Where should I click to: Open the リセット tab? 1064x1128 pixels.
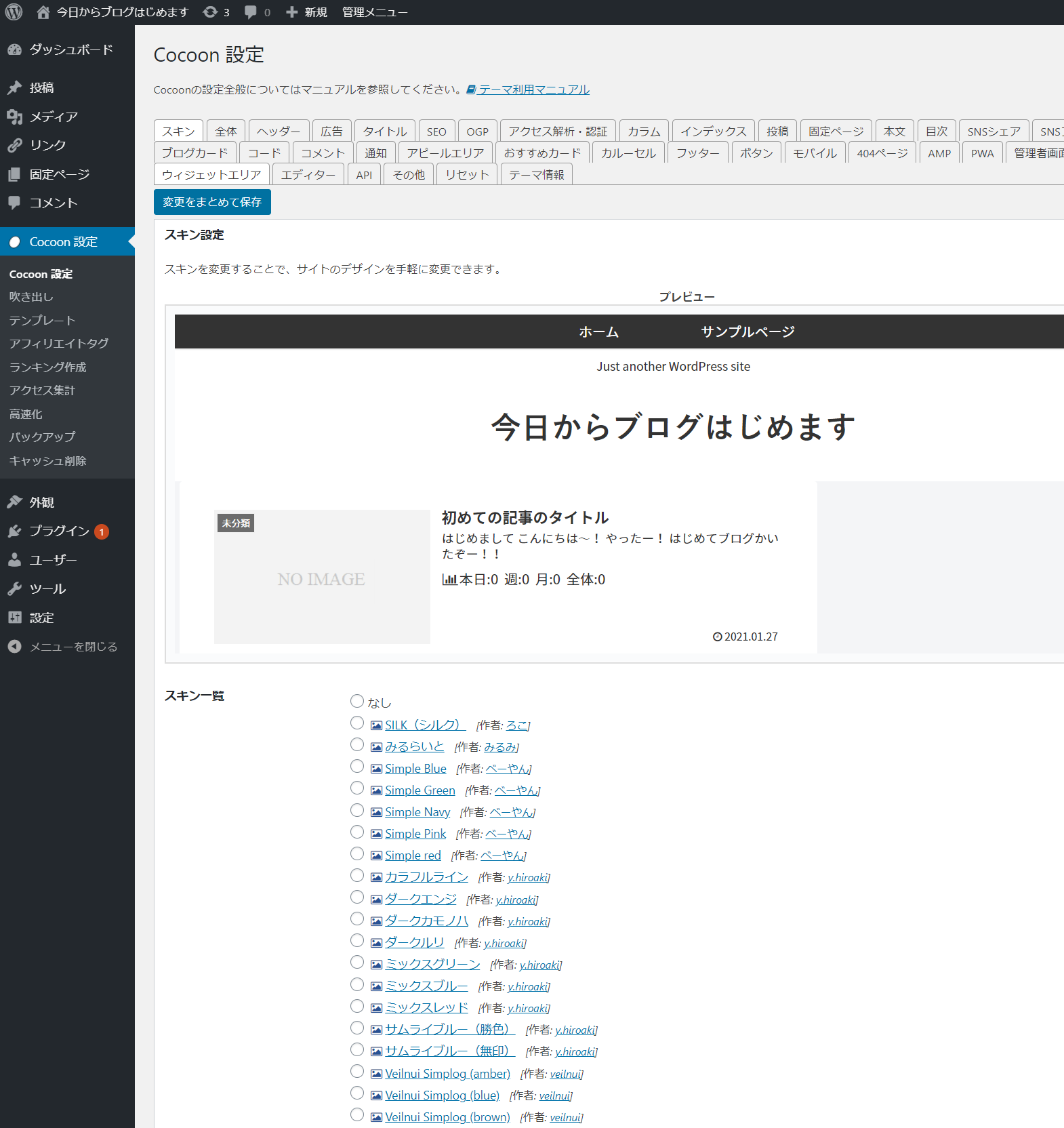pos(467,174)
